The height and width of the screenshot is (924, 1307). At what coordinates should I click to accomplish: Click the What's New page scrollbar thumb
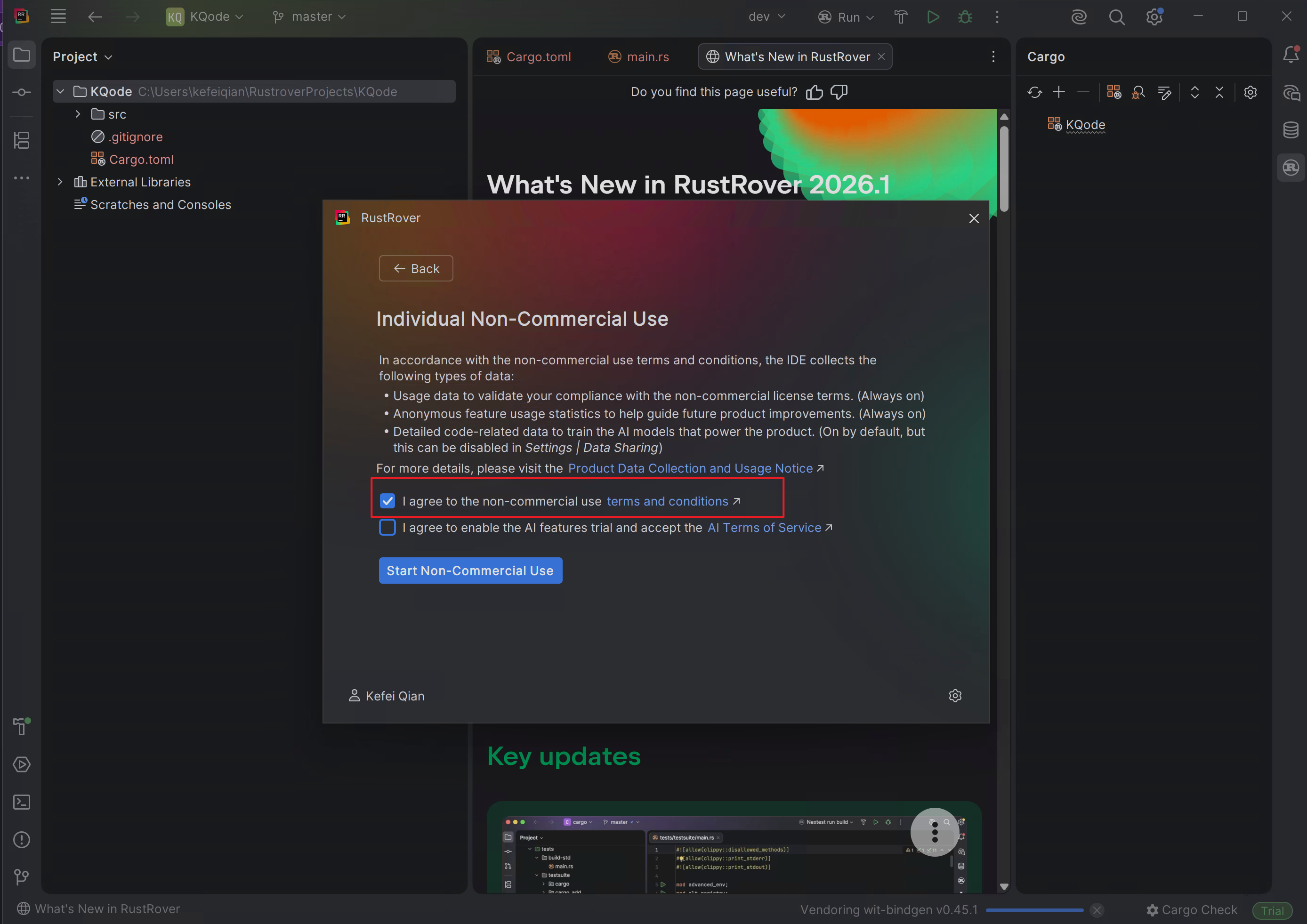click(x=1004, y=169)
